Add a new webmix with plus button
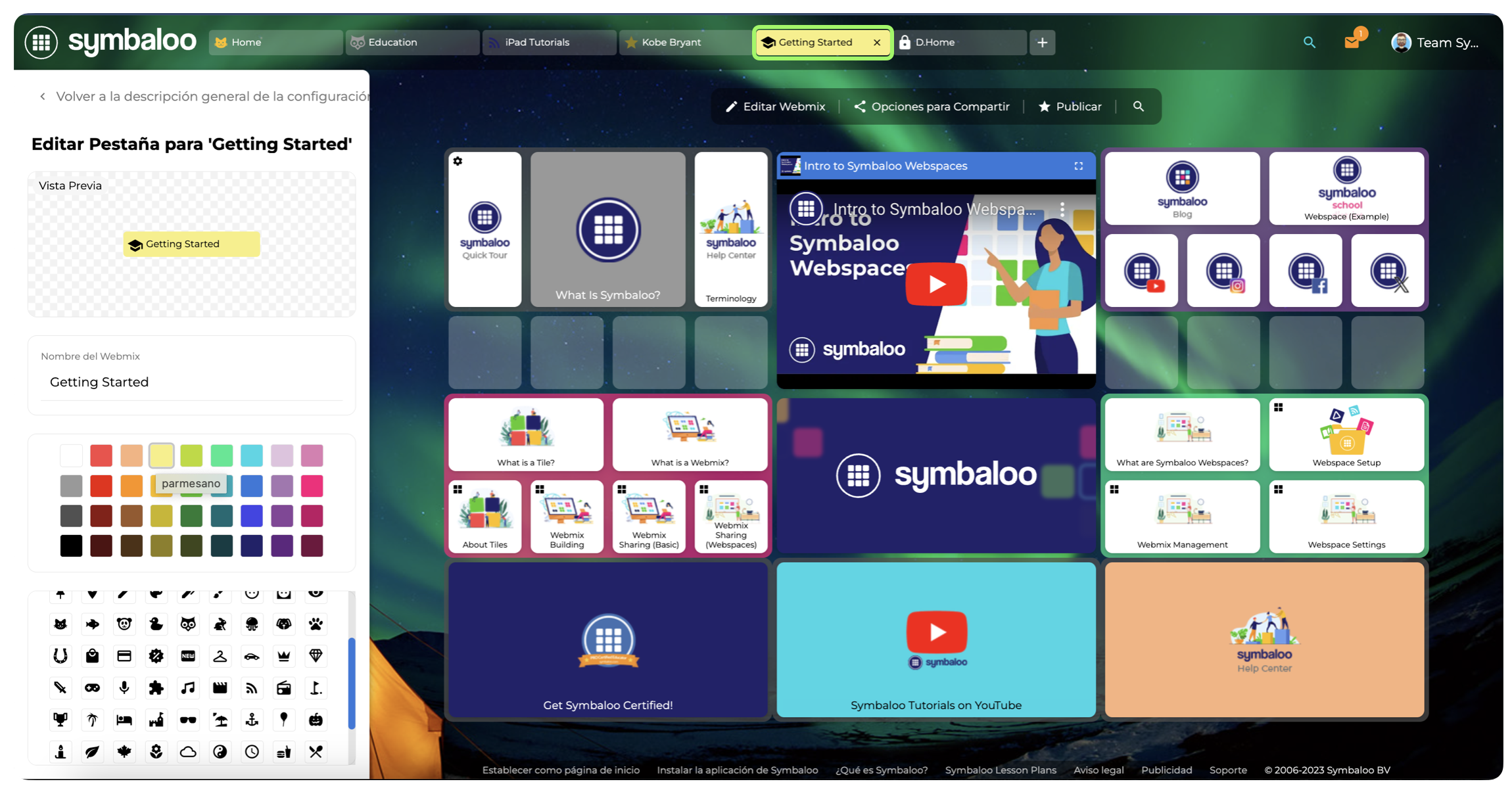Viewport: 1512px width, 790px height. click(x=1042, y=42)
